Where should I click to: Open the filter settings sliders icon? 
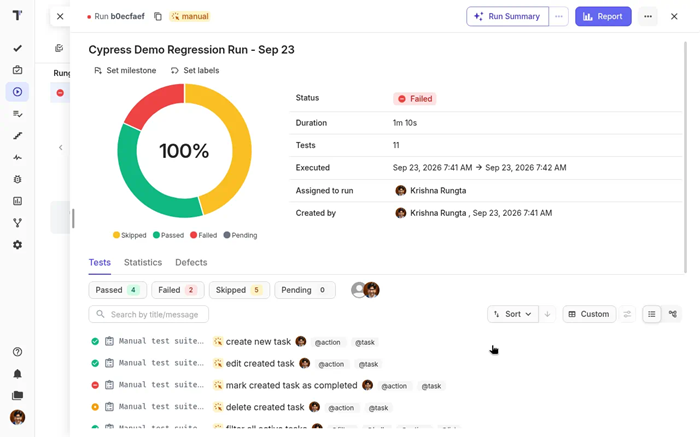627,314
